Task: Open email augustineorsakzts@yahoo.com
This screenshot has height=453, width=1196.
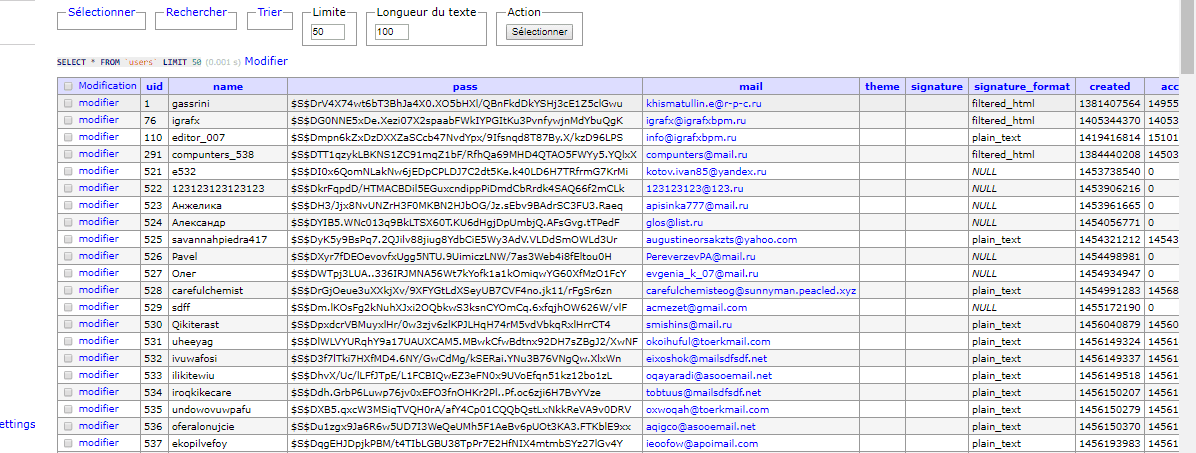Action: pyautogui.click(x=723, y=239)
